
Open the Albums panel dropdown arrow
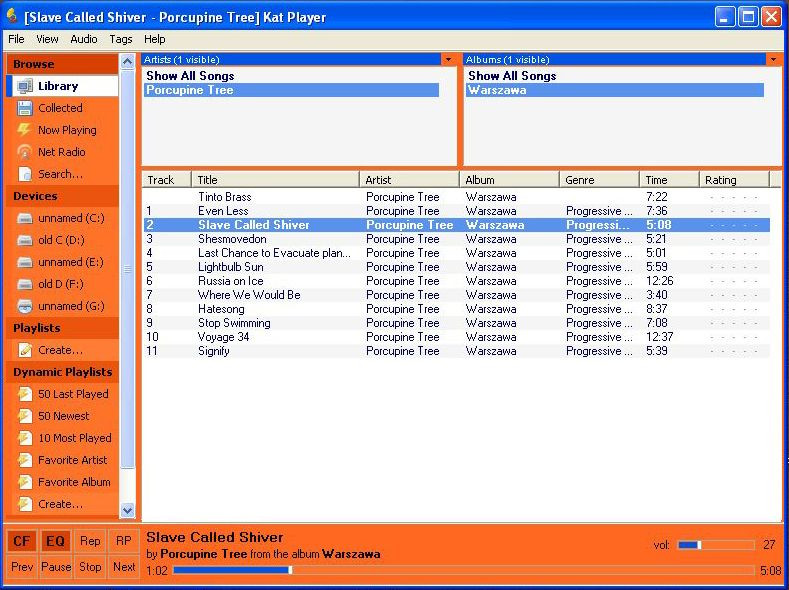point(773,59)
